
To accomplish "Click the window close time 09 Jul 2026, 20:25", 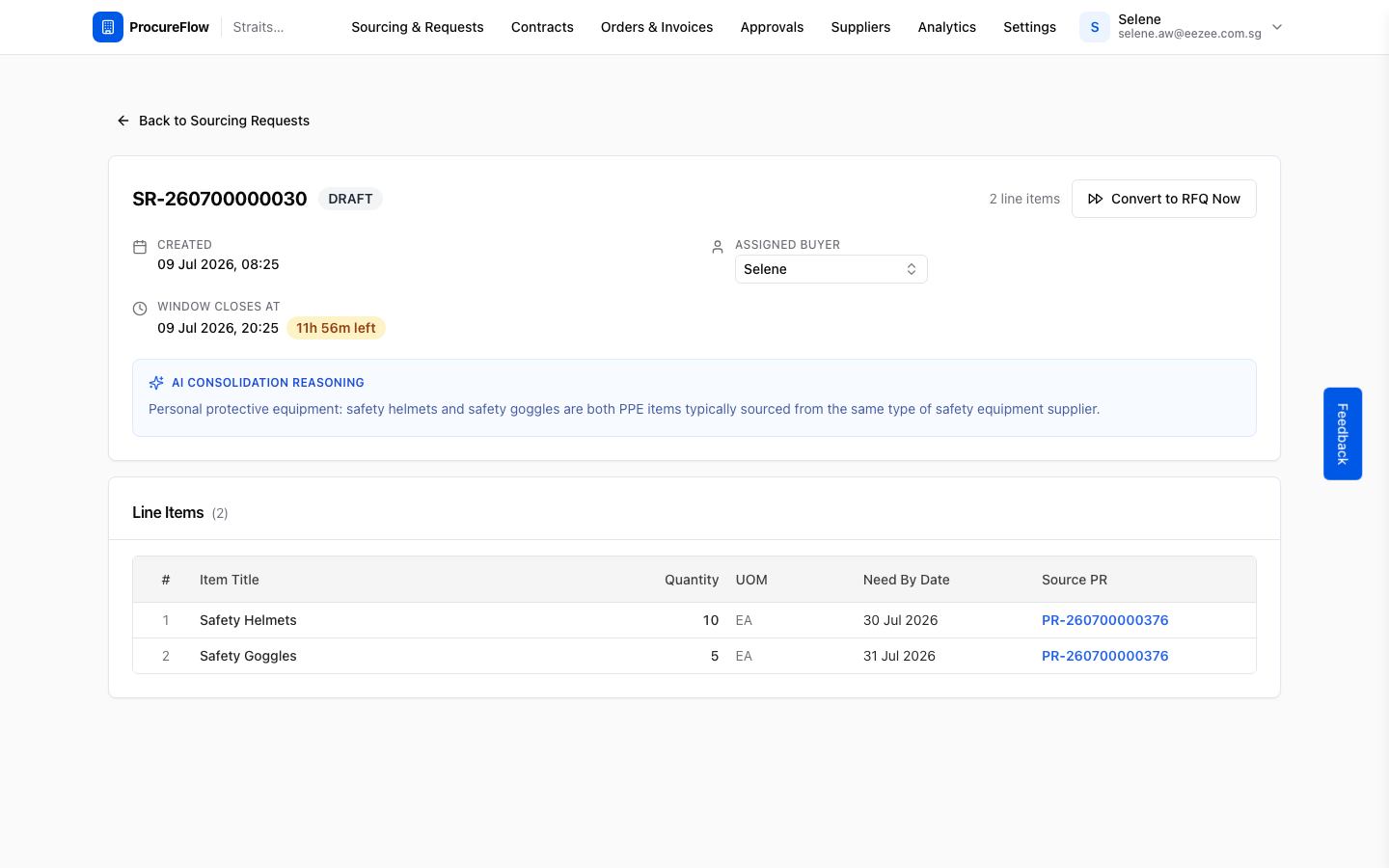I will [218, 328].
